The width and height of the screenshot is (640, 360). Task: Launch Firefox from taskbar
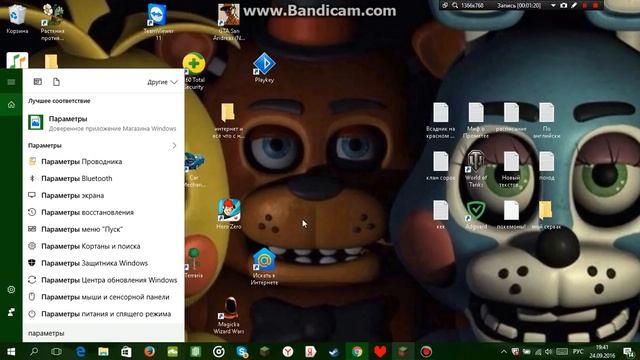coord(149,351)
